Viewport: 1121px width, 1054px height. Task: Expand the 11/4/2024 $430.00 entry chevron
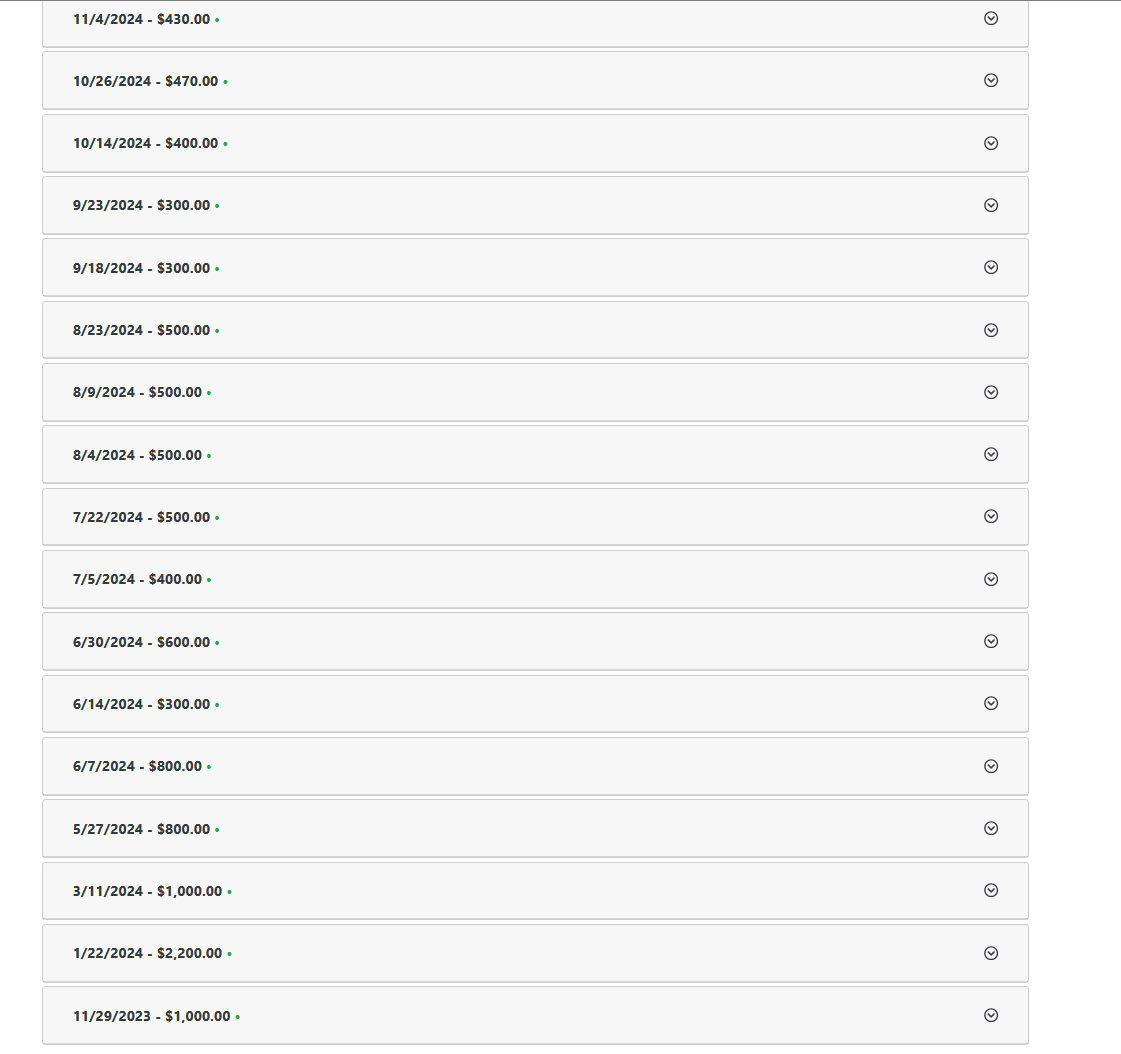coord(991,18)
